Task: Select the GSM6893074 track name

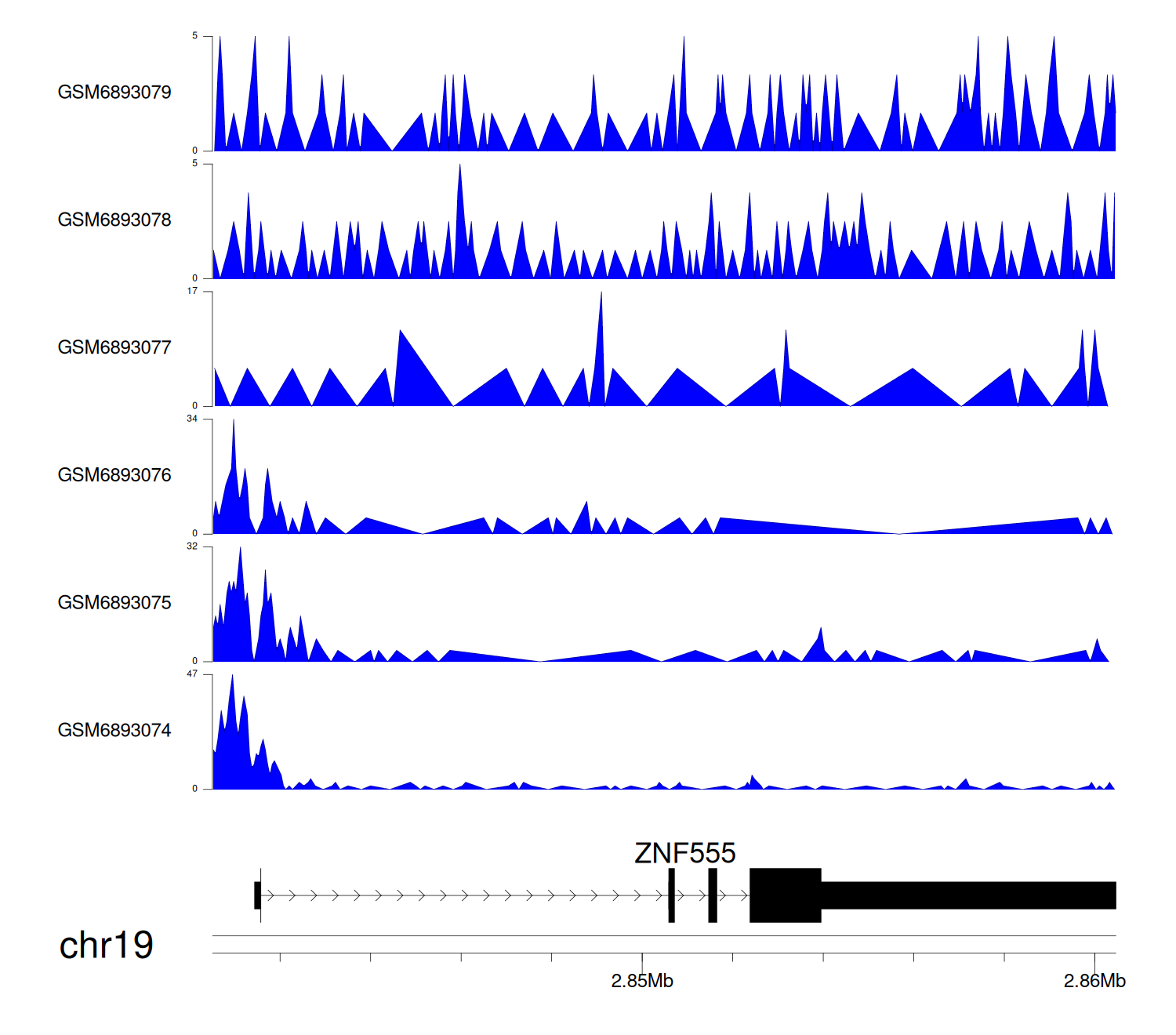Action: [x=114, y=731]
